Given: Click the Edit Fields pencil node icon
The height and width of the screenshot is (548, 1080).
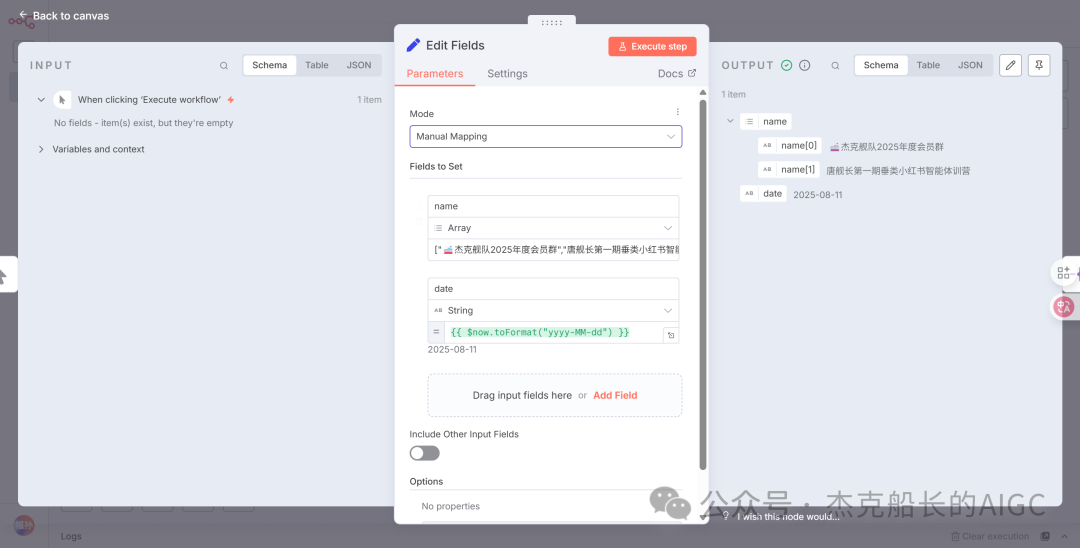Looking at the screenshot, I should point(413,45).
